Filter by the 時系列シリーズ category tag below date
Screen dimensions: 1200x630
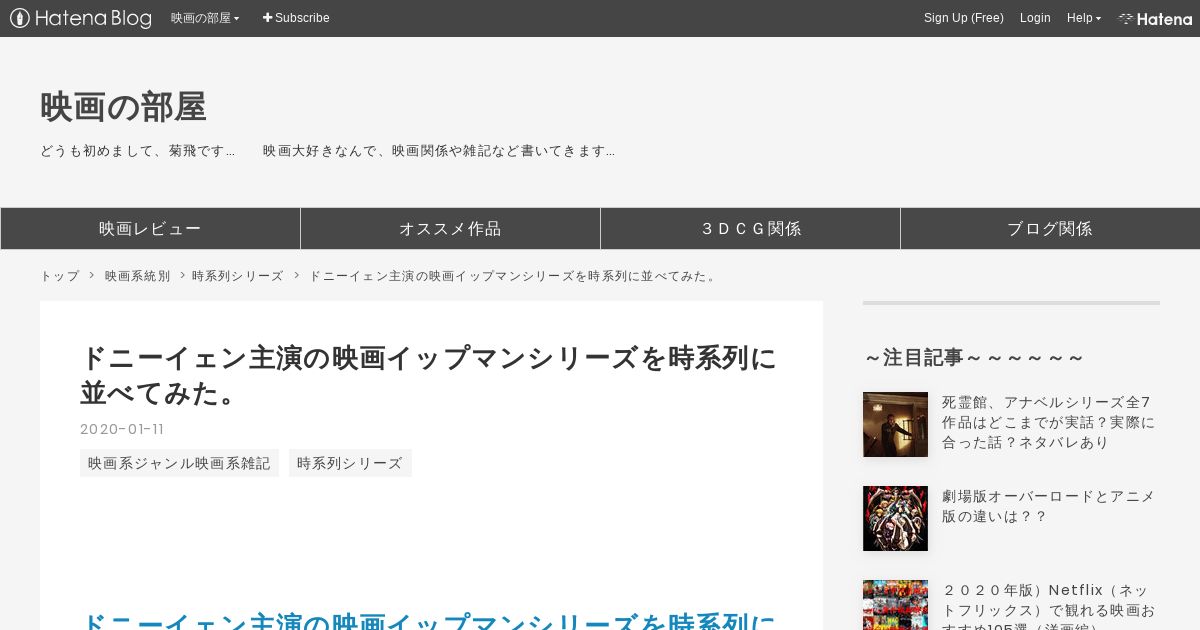pyautogui.click(x=350, y=463)
